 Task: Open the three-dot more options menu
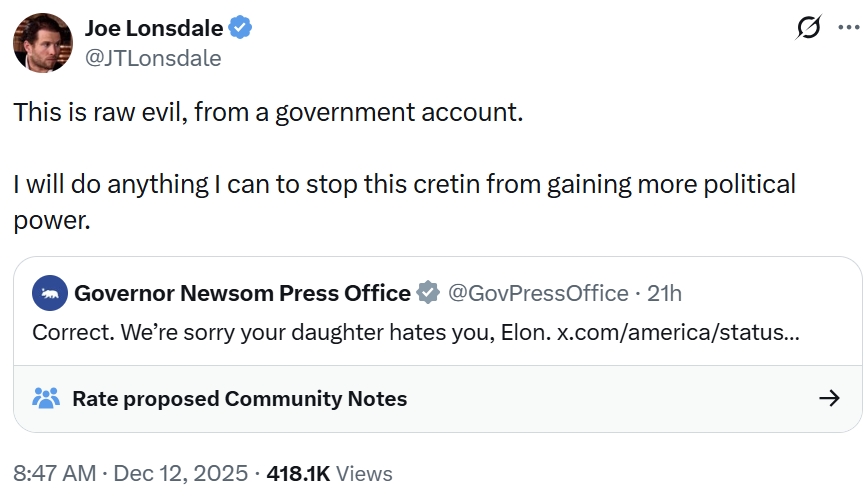pyautogui.click(x=847, y=28)
